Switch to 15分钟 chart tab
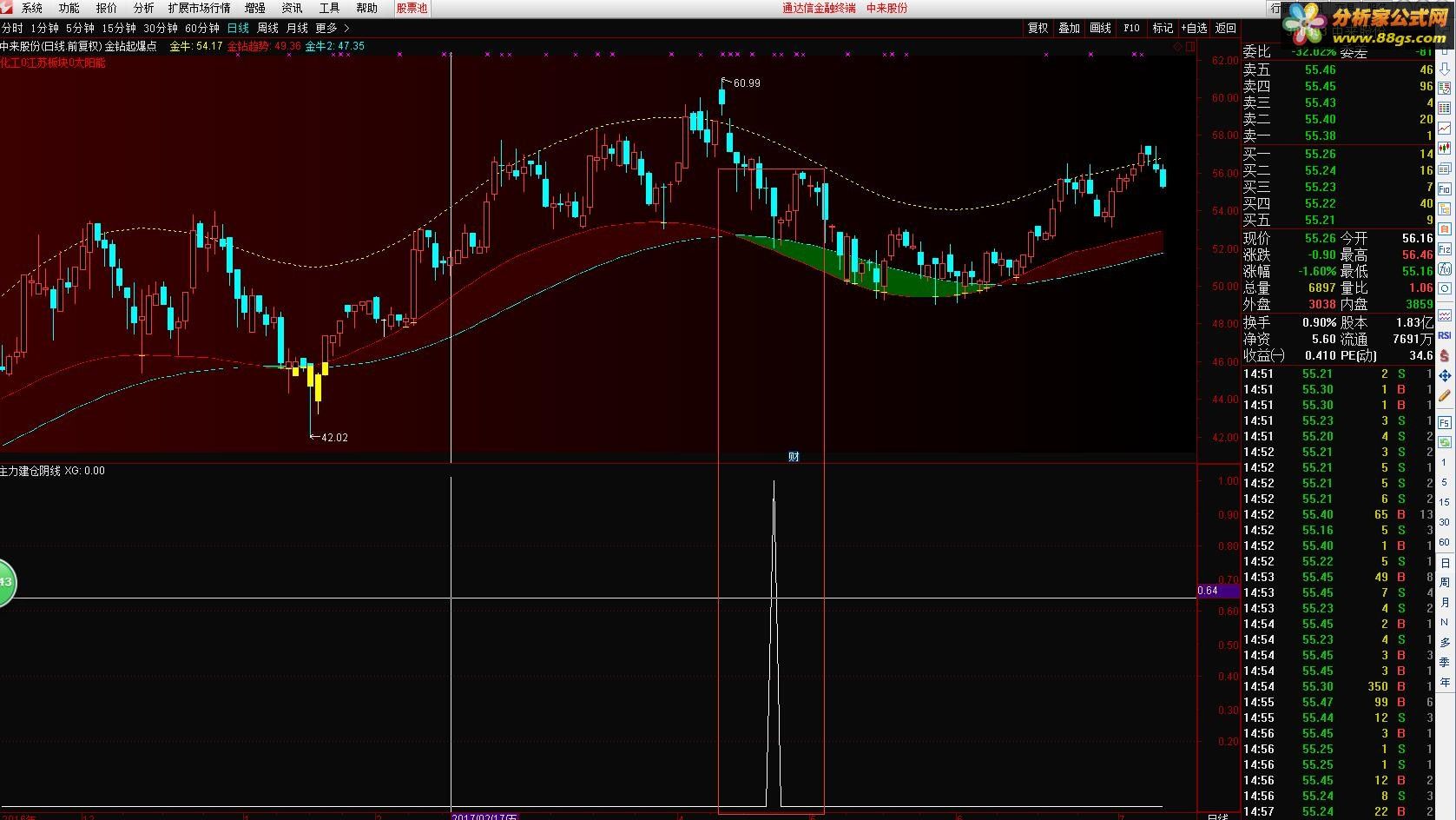 click(119, 28)
